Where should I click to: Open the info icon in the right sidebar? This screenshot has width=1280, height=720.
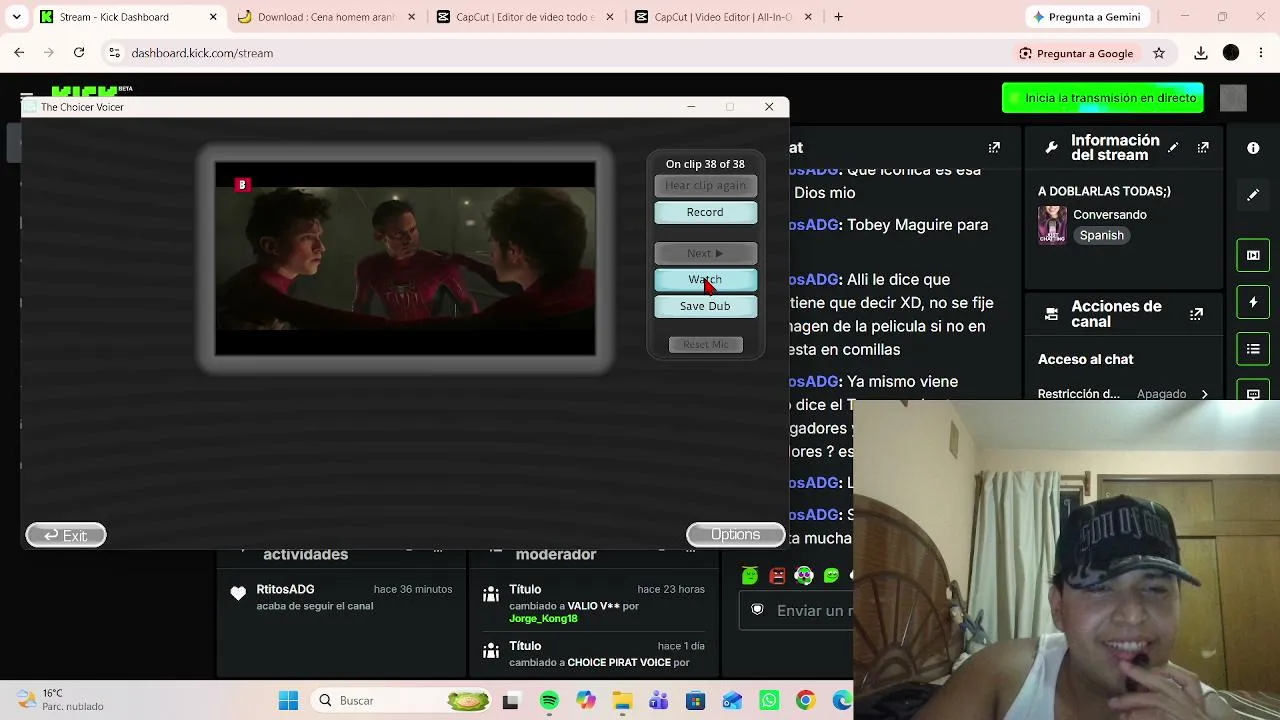[1253, 148]
